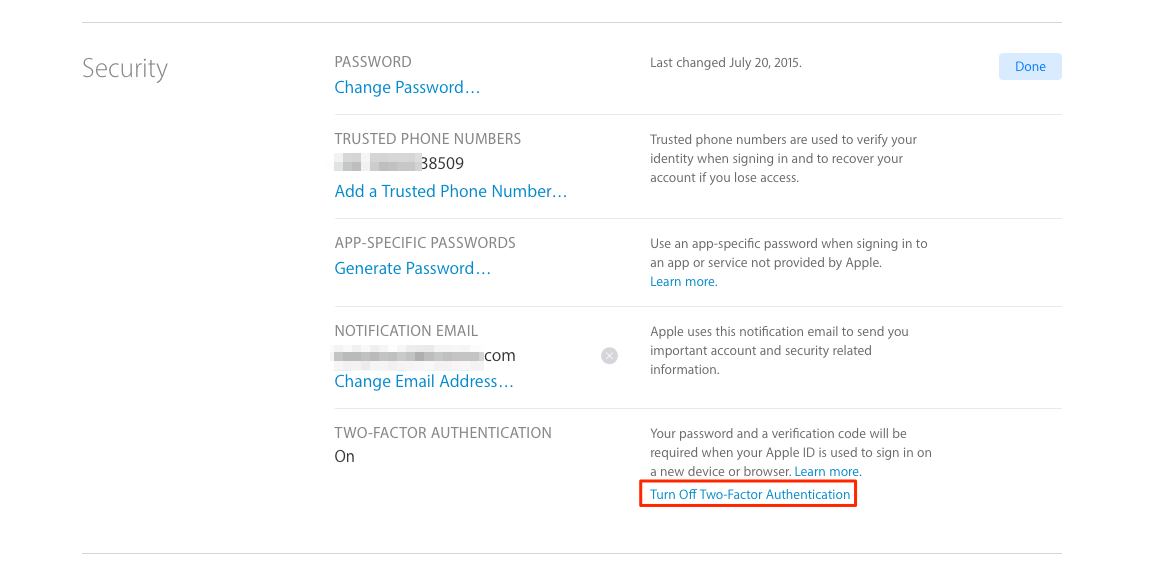Image resolution: width=1156 pixels, height=577 pixels.
Task: Click the Generate Password link
Action: coord(412,269)
